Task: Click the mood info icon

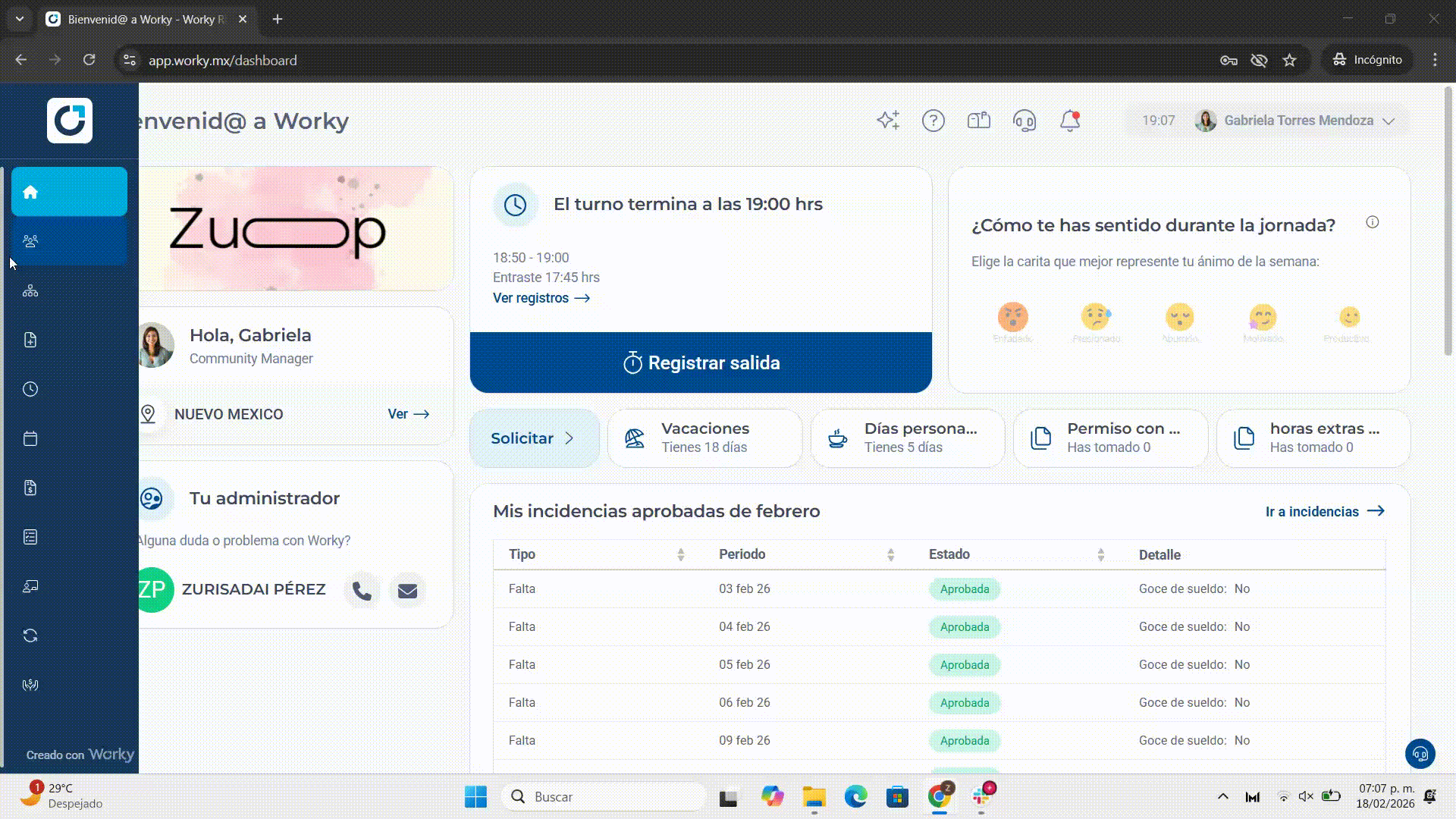Action: (x=1373, y=222)
